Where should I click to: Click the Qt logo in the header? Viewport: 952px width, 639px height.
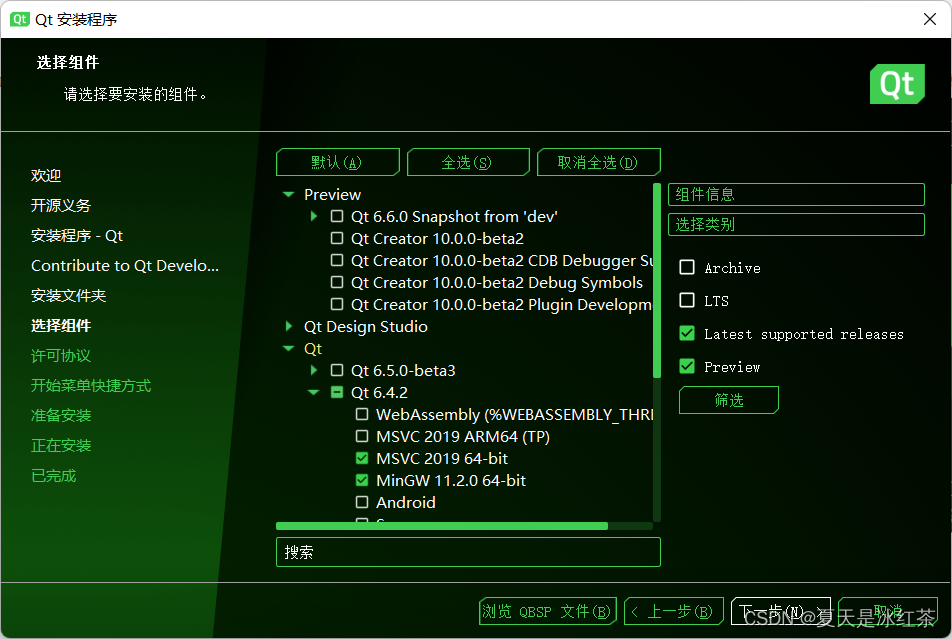point(897,84)
